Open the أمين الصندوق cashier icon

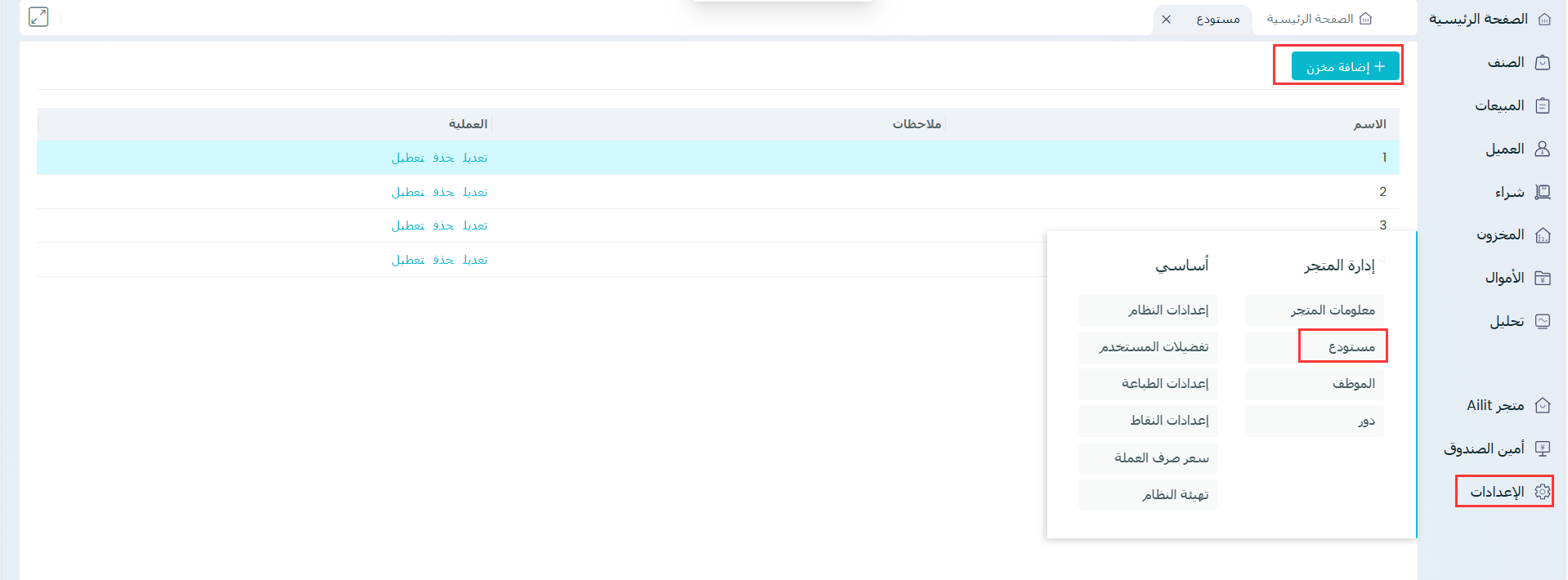point(1543,448)
